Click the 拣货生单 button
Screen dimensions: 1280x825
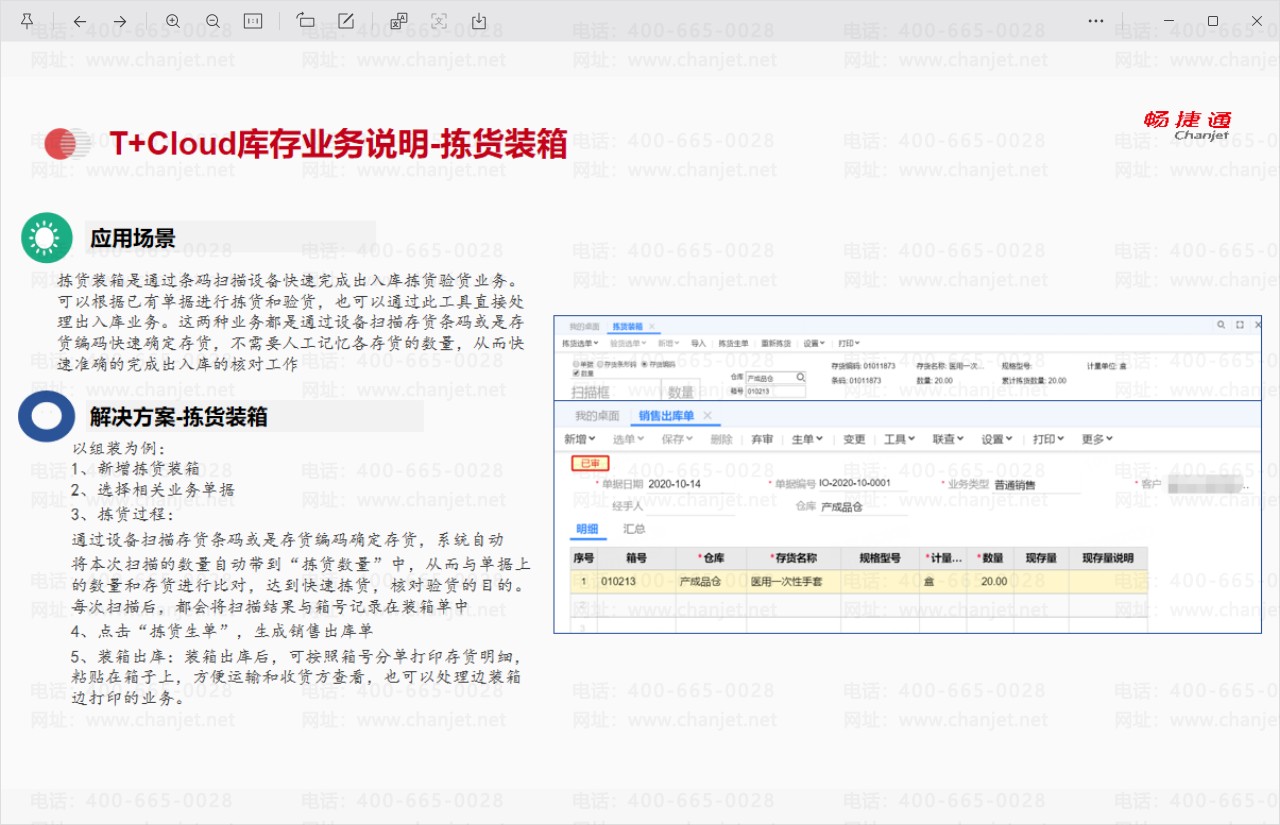click(x=733, y=343)
